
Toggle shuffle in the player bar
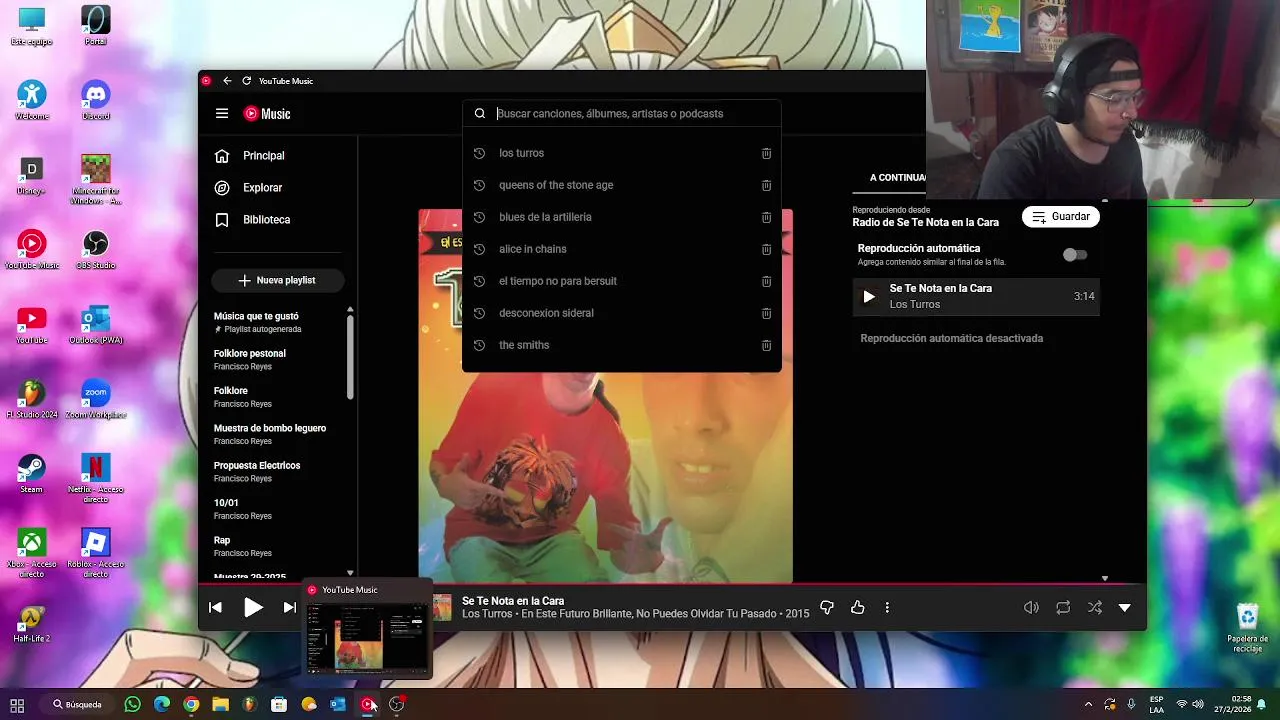1095,607
